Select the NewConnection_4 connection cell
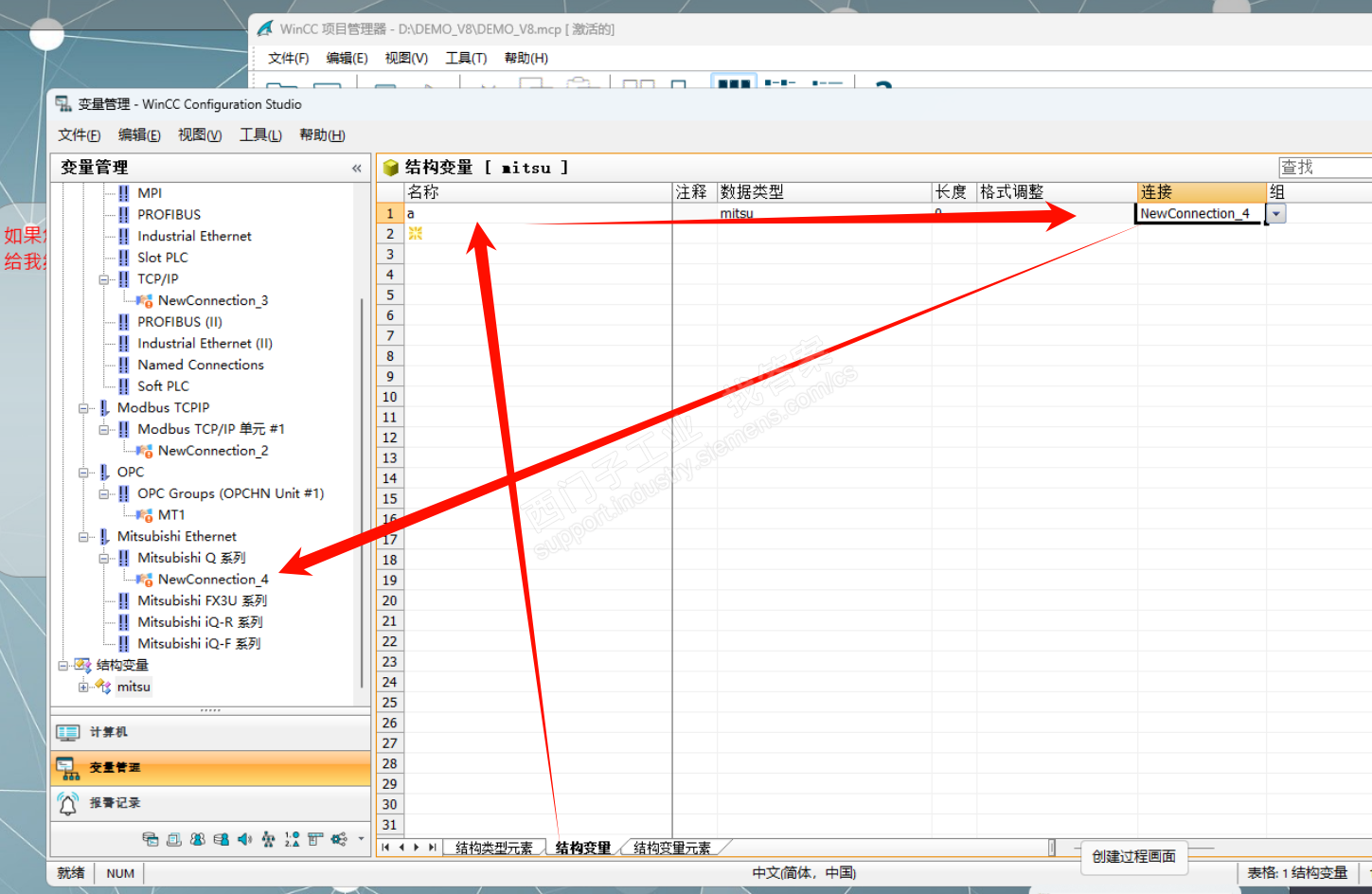This screenshot has height=894, width=1372. pos(1201,214)
